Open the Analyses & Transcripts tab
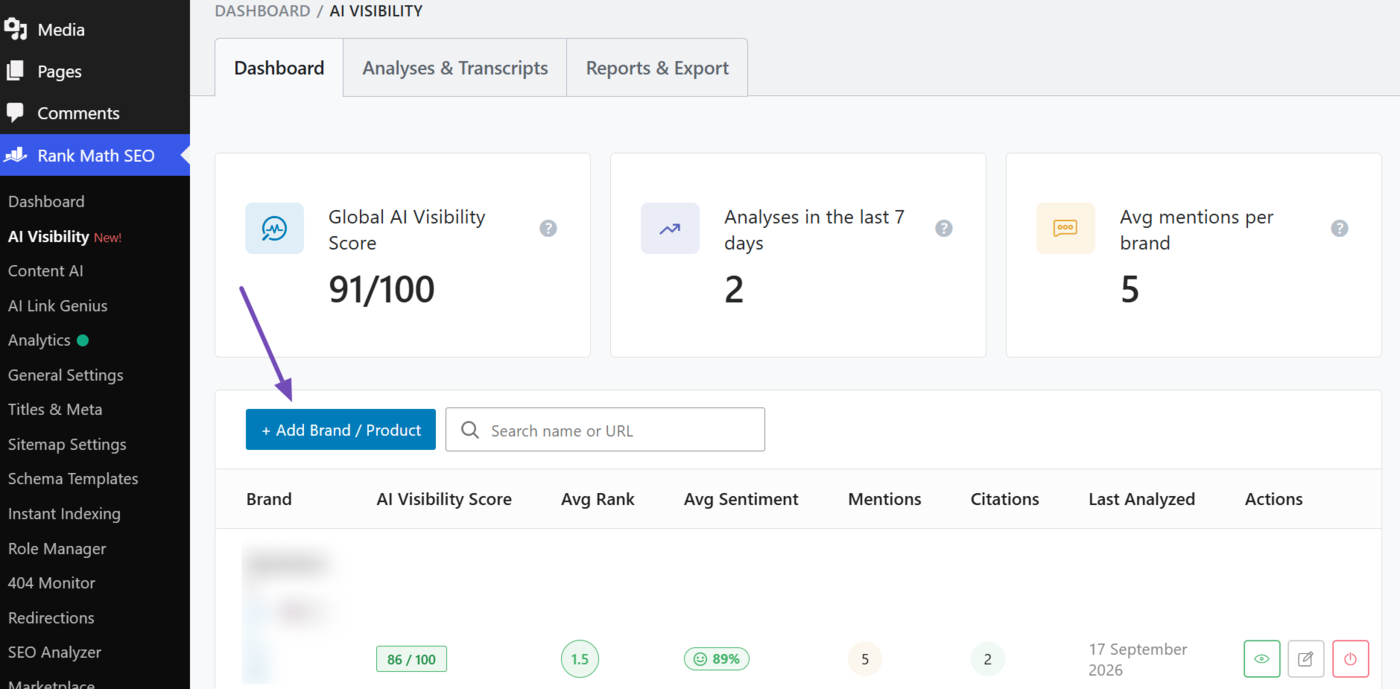The height and width of the screenshot is (689, 1400). (x=455, y=68)
